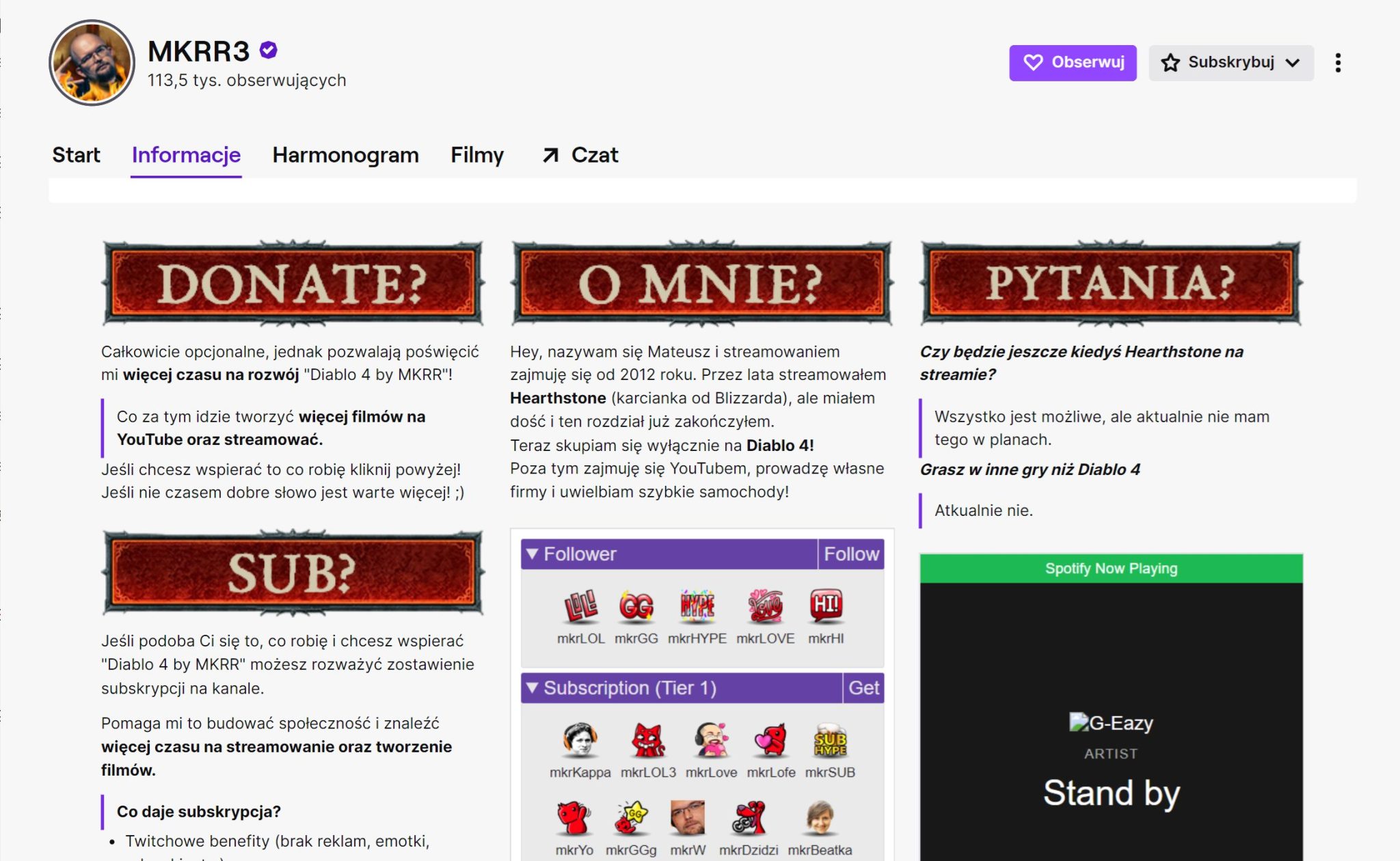The height and width of the screenshot is (861, 1400).
Task: Click the Czat external arrow icon
Action: pos(550,156)
